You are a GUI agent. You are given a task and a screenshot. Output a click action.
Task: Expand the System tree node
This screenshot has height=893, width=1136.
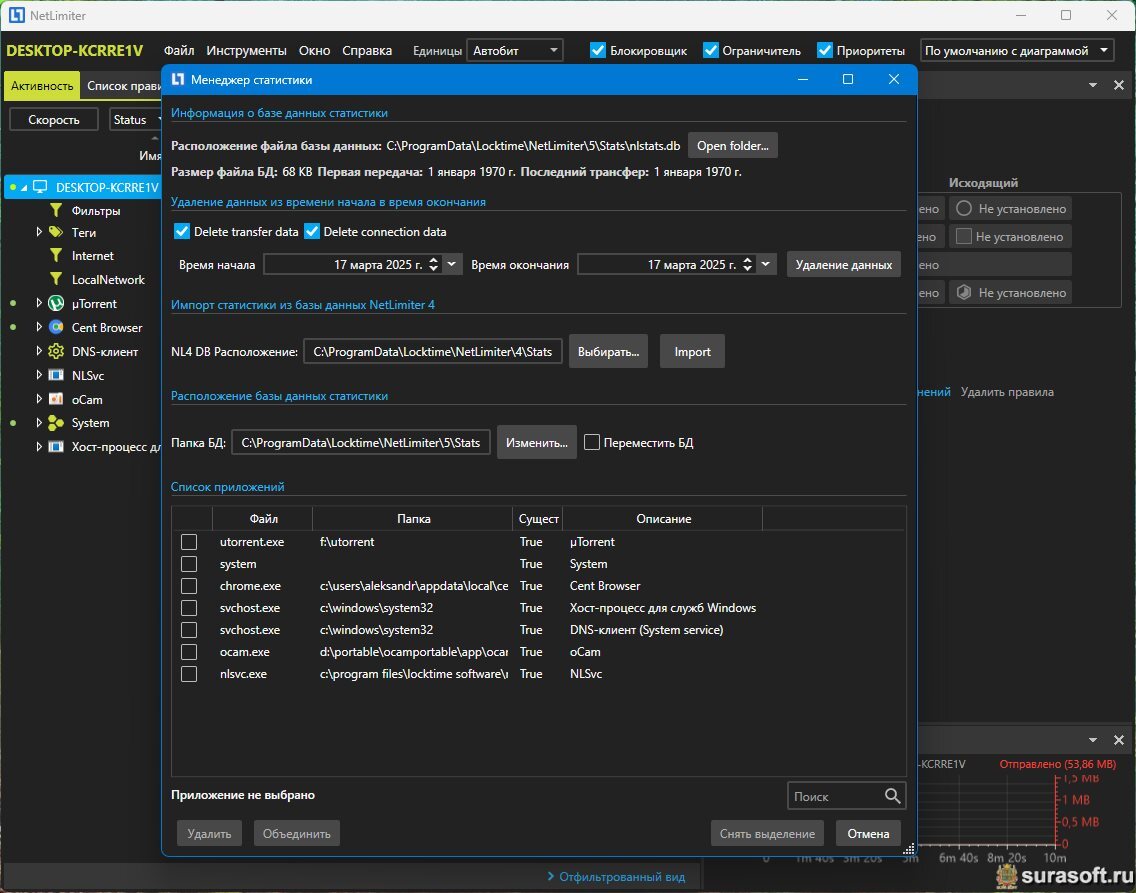click(x=38, y=423)
